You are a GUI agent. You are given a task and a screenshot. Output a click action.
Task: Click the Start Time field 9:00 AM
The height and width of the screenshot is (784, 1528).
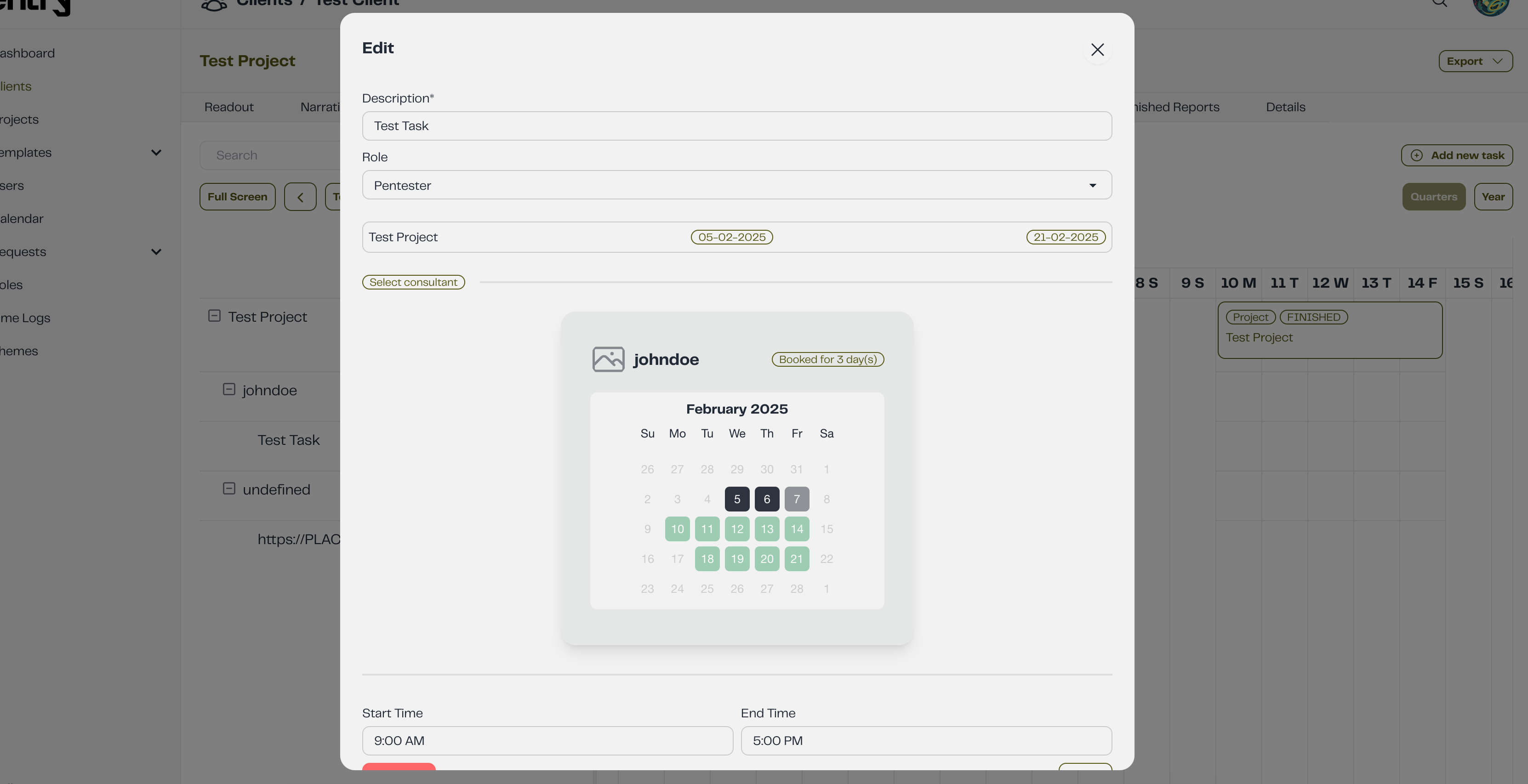point(547,740)
